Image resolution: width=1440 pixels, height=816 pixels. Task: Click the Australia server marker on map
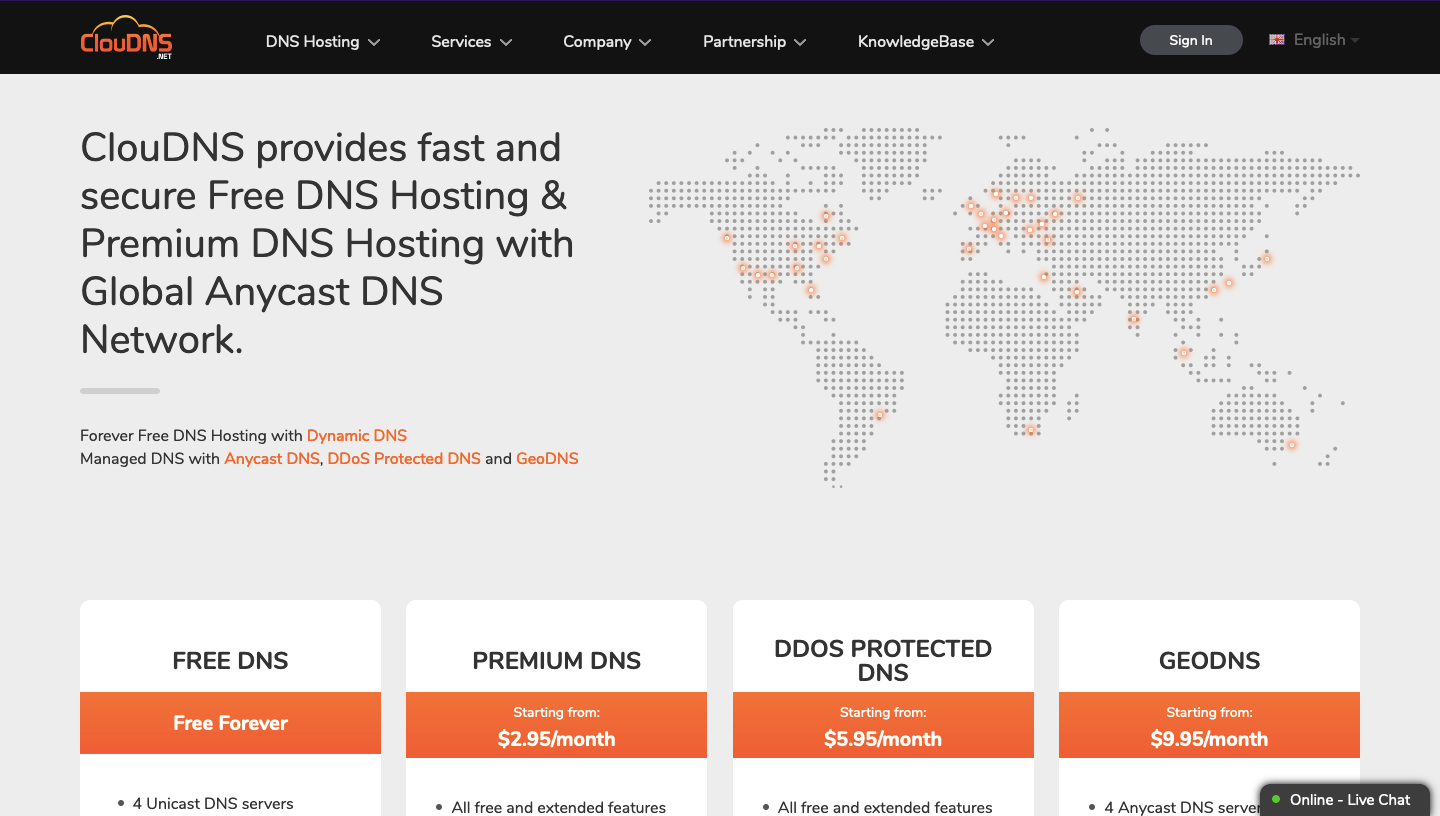tap(1292, 445)
